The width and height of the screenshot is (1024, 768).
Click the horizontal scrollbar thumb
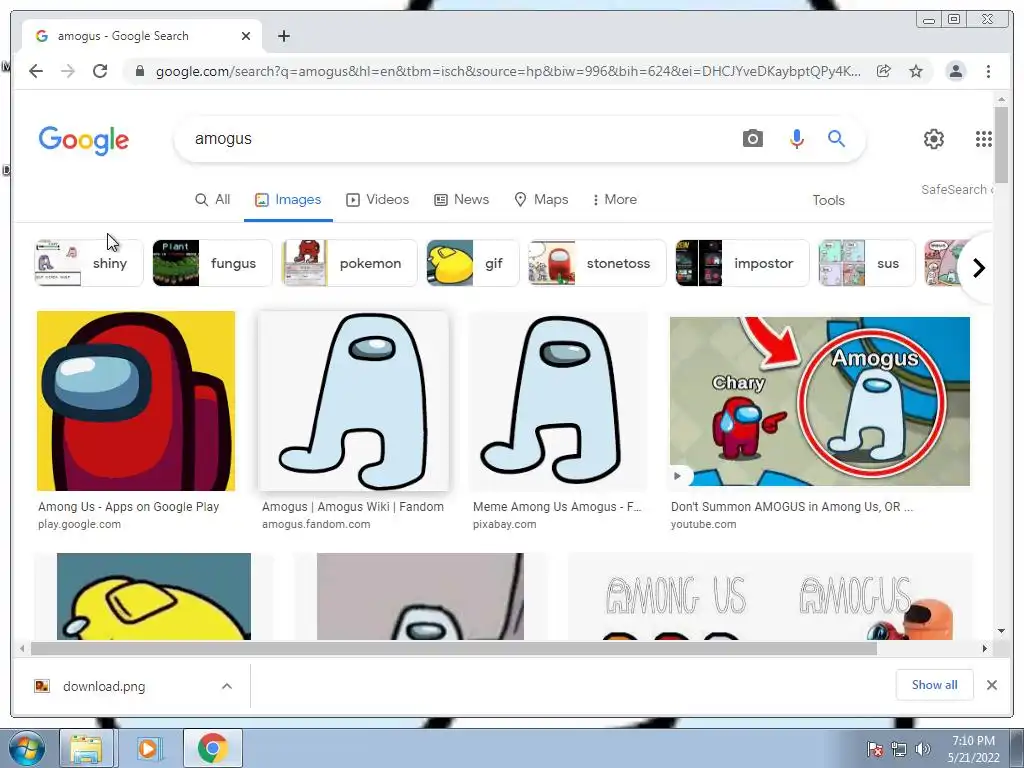tap(454, 648)
